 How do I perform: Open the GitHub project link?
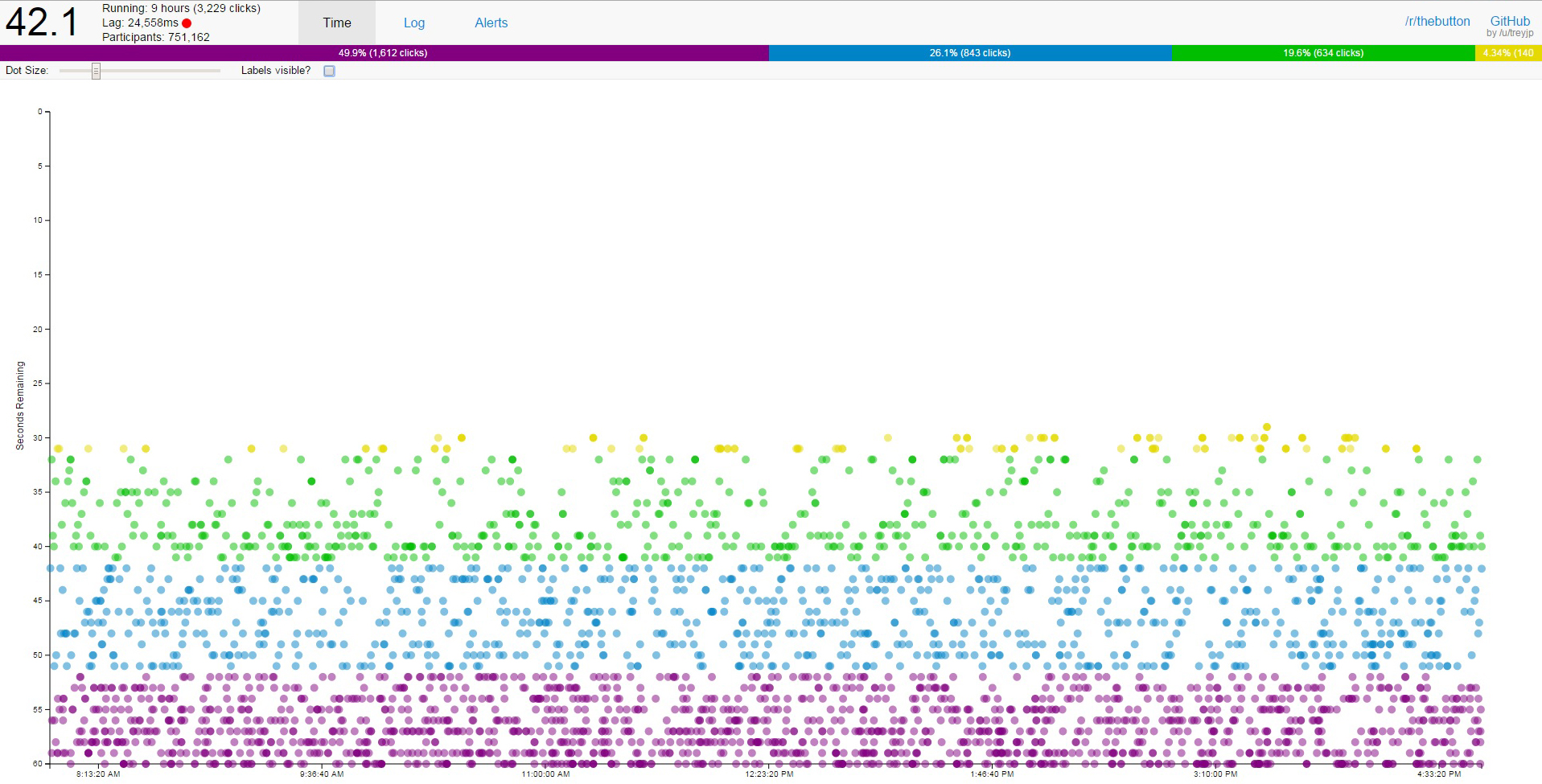(x=1510, y=21)
